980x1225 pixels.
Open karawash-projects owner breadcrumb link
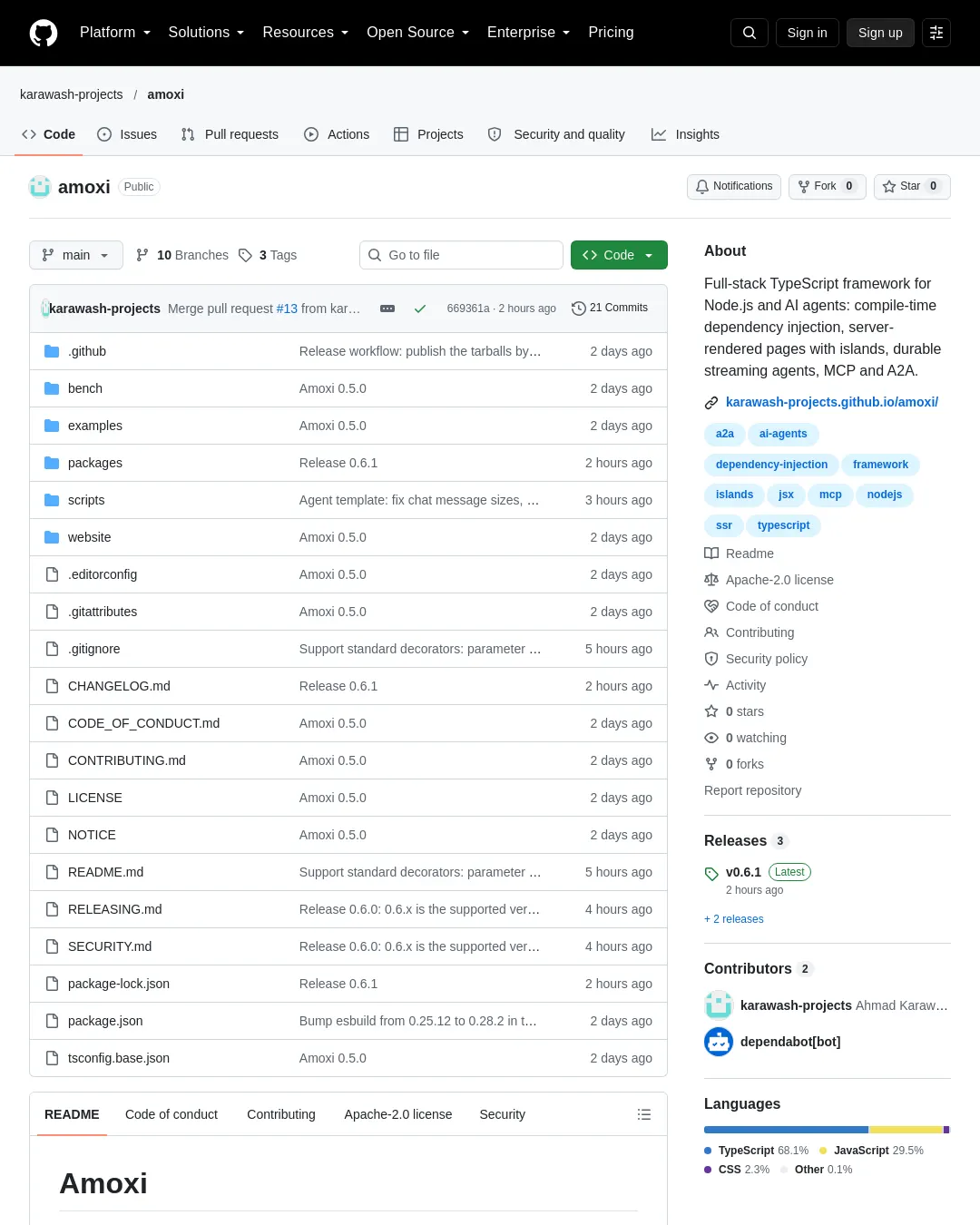[72, 94]
